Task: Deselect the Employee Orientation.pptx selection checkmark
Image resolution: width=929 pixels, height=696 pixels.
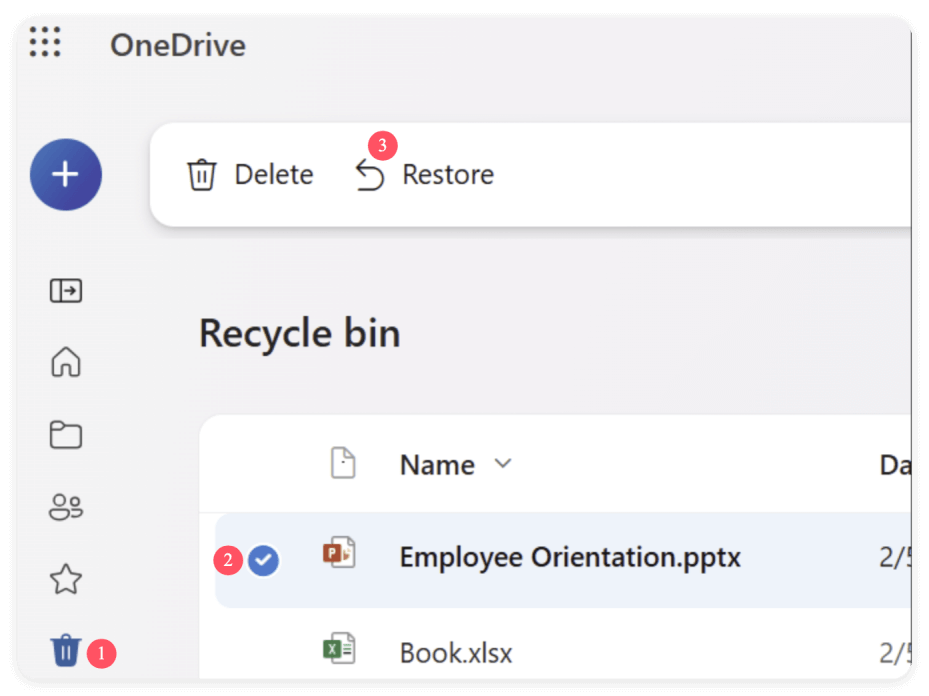Action: (263, 561)
